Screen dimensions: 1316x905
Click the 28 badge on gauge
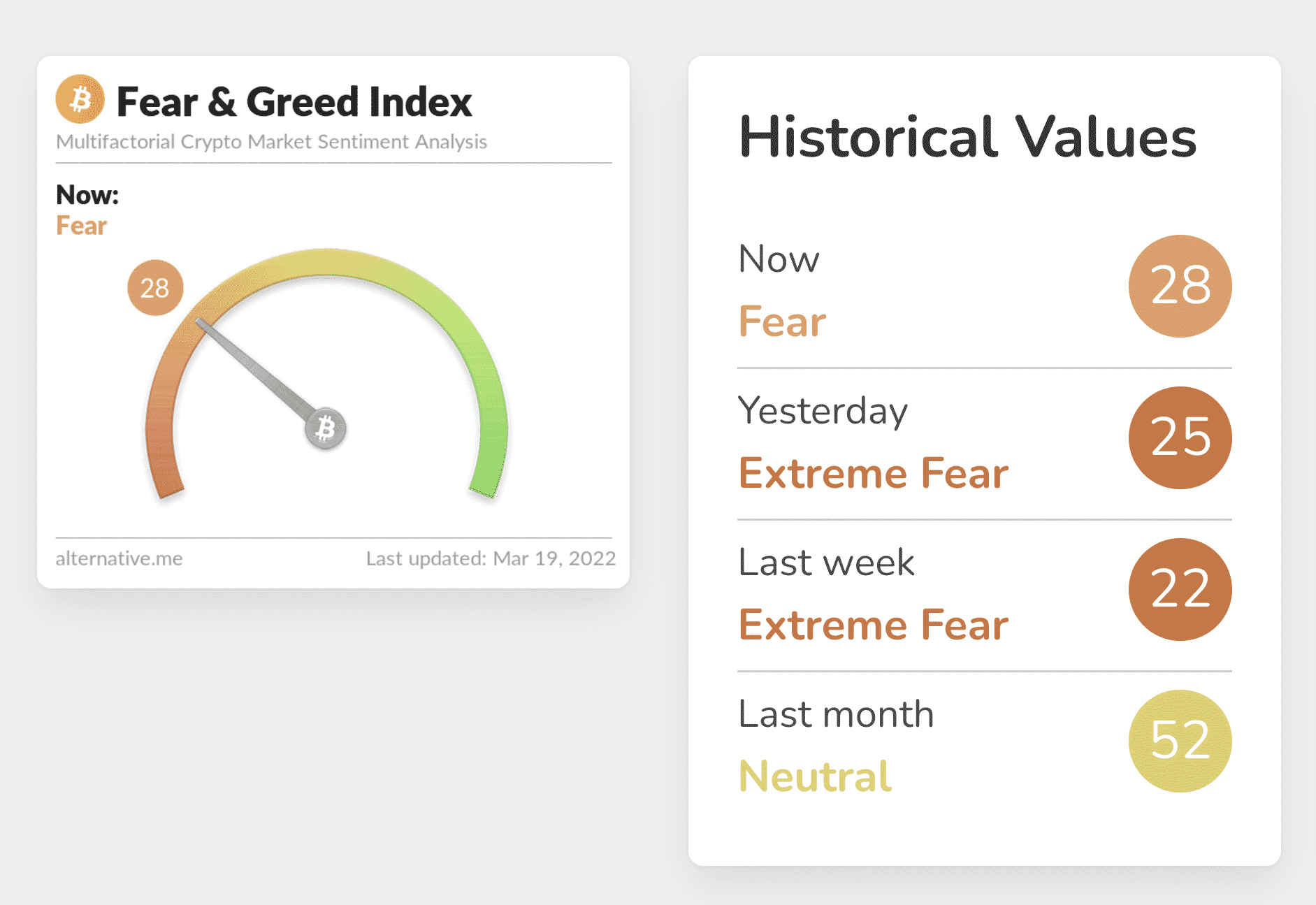pyautogui.click(x=155, y=288)
